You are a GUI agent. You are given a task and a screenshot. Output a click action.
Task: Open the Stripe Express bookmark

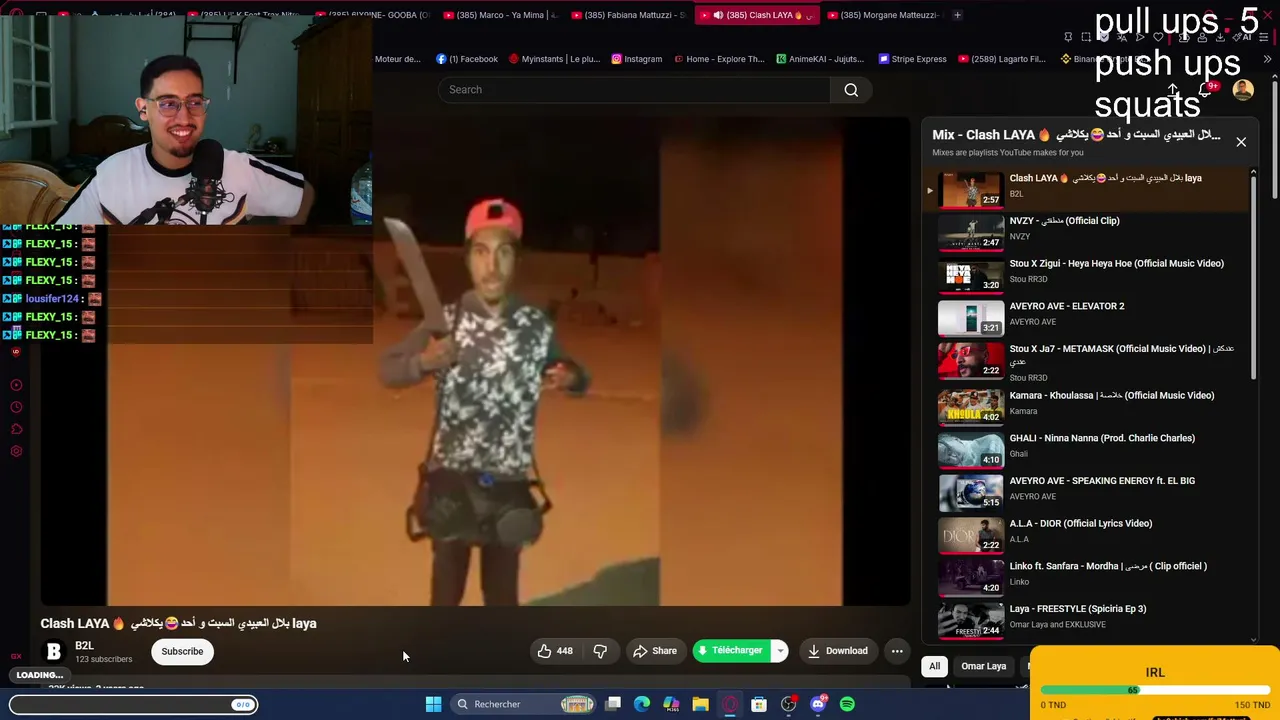[912, 59]
